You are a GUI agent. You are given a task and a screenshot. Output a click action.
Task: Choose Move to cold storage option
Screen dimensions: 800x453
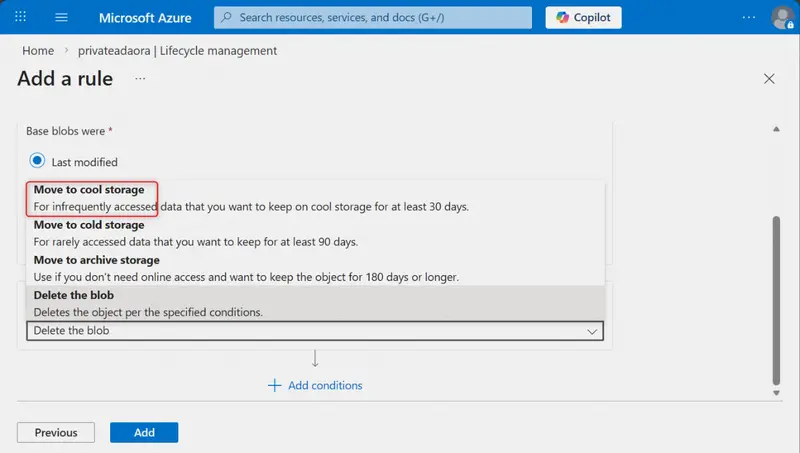315,233
